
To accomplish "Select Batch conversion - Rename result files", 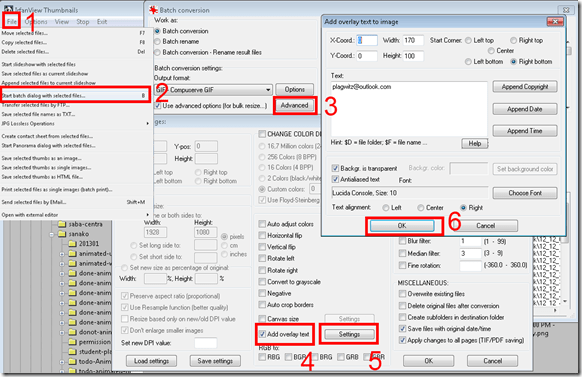I will coord(157,52).
